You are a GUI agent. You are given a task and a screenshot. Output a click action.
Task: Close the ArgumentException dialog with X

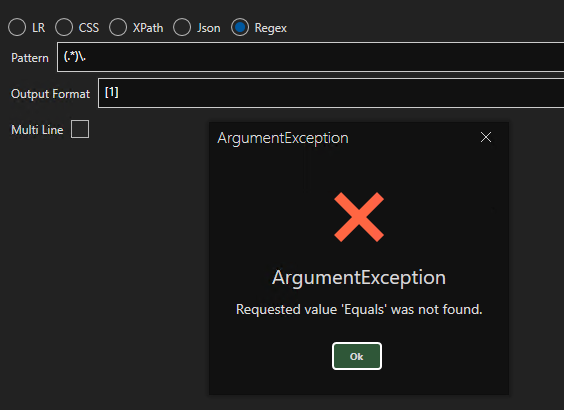[486, 137]
